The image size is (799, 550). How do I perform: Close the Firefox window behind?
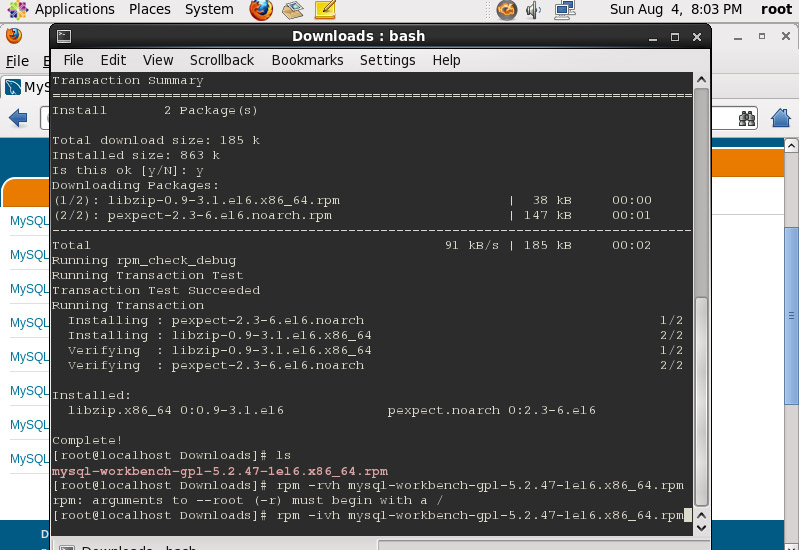(x=786, y=36)
